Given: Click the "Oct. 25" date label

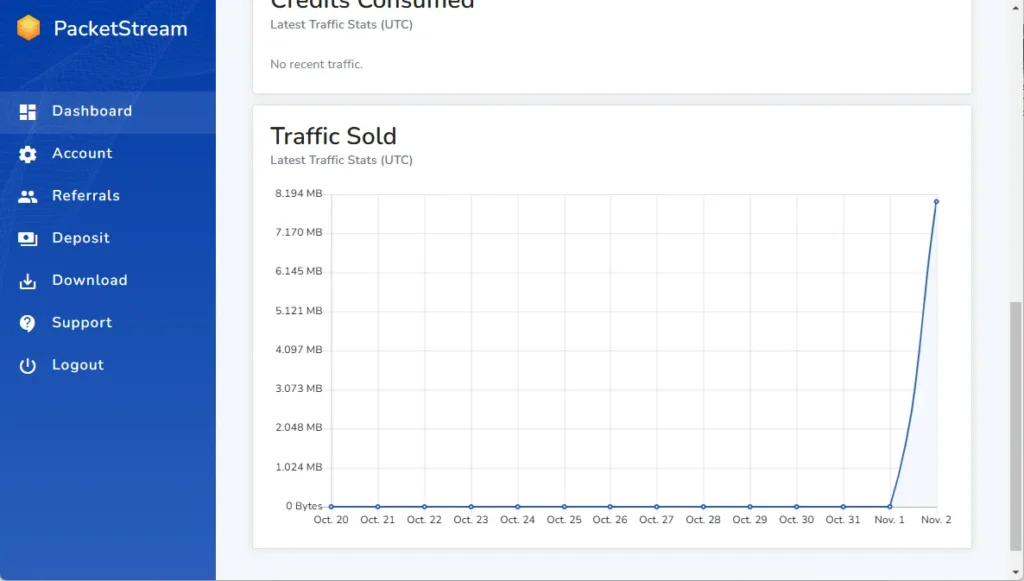Looking at the screenshot, I should 564,520.
